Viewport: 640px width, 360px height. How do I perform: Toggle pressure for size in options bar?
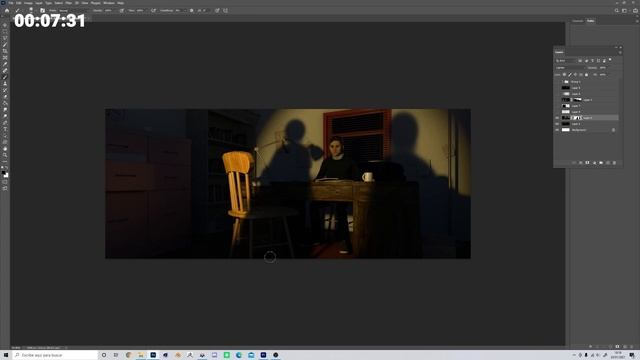pos(217,11)
